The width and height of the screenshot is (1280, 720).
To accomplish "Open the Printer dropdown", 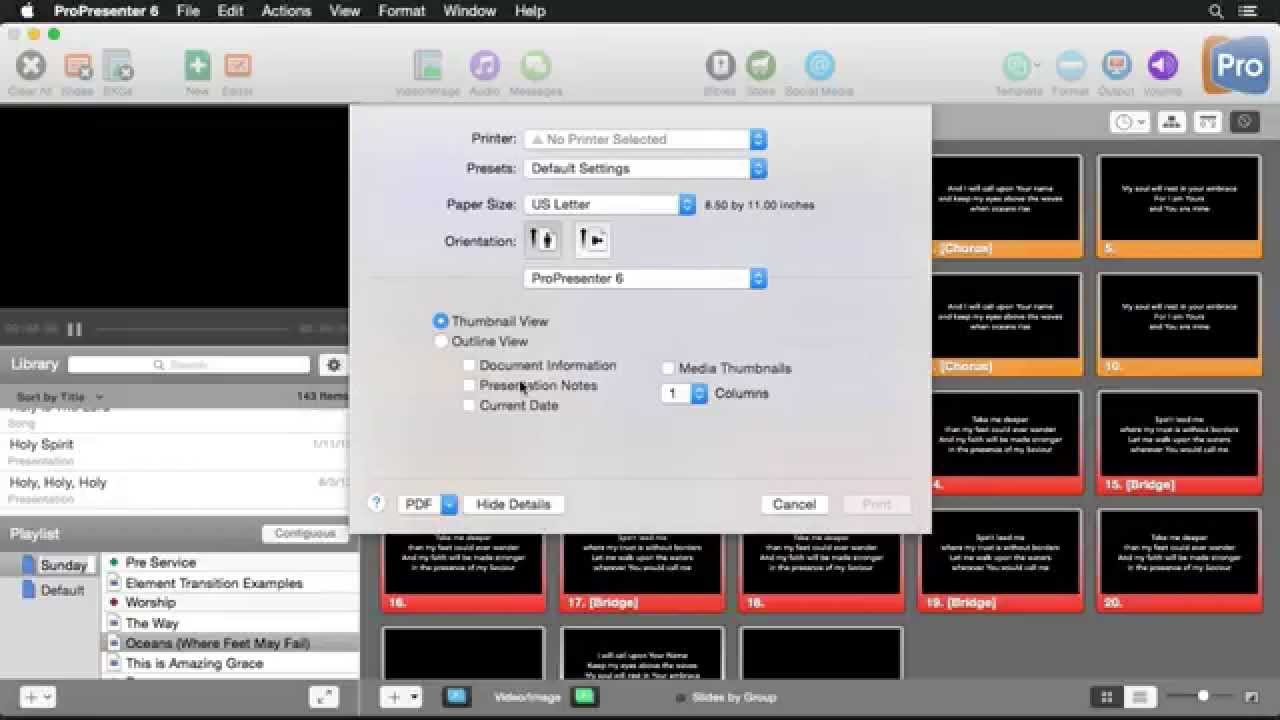I will point(645,139).
